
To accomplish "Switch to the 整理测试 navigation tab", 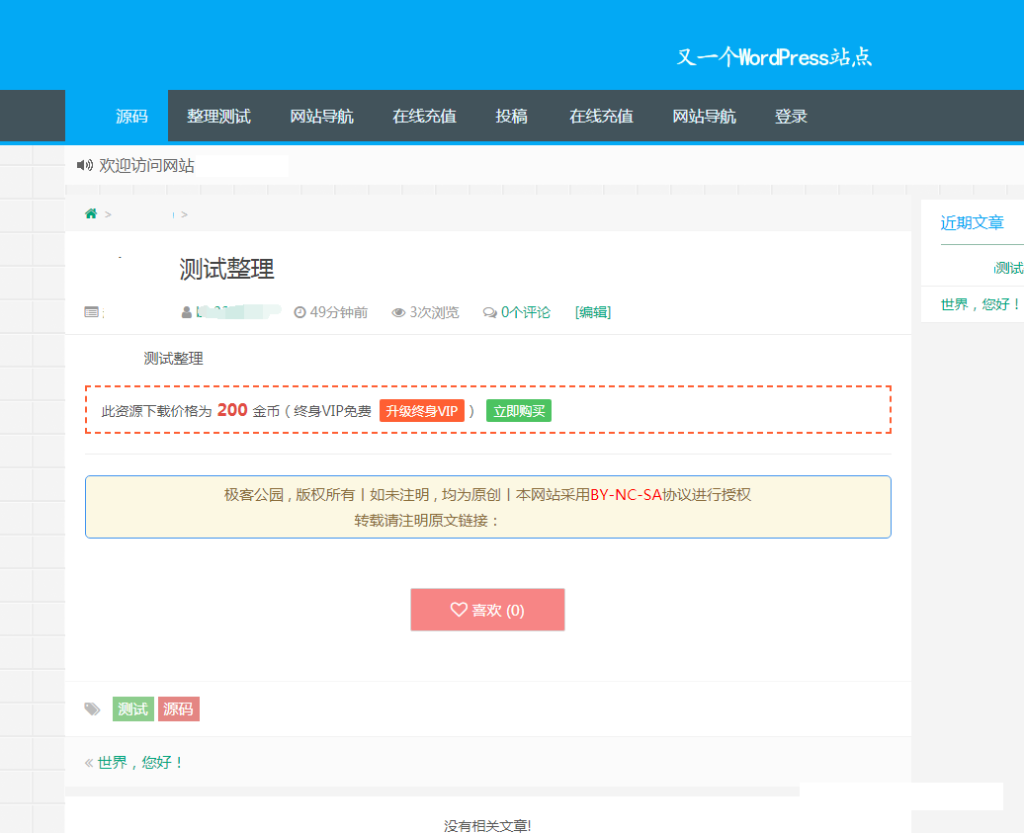I will click(219, 116).
